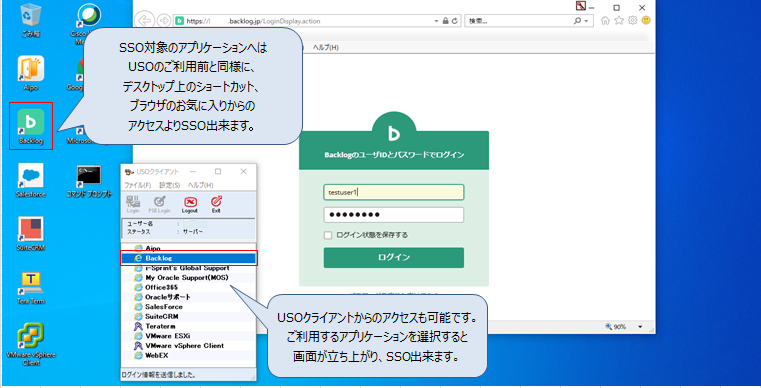
Task: Select SalesForce in the USO list
Action: point(188,307)
